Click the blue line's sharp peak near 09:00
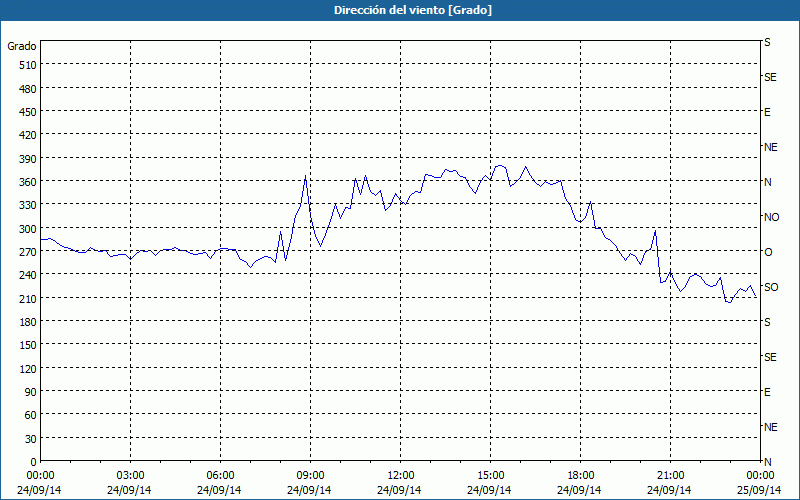Screen dimensions: 800x500 point(305,177)
